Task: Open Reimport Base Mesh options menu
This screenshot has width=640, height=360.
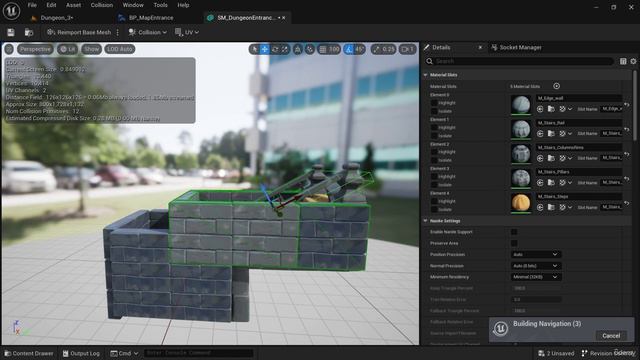Action: coord(118,32)
